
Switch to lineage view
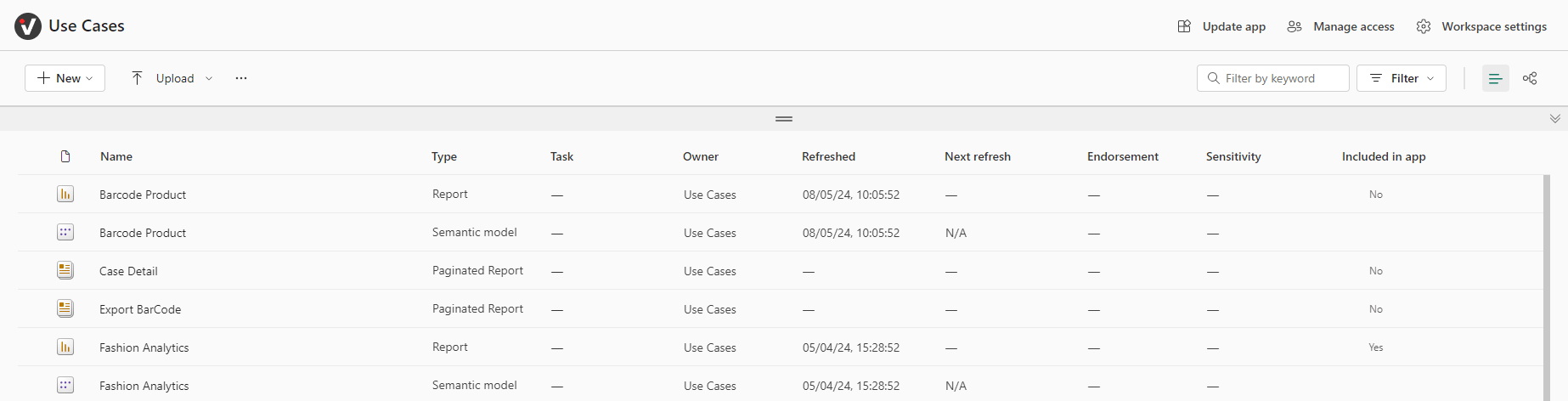[x=1530, y=78]
